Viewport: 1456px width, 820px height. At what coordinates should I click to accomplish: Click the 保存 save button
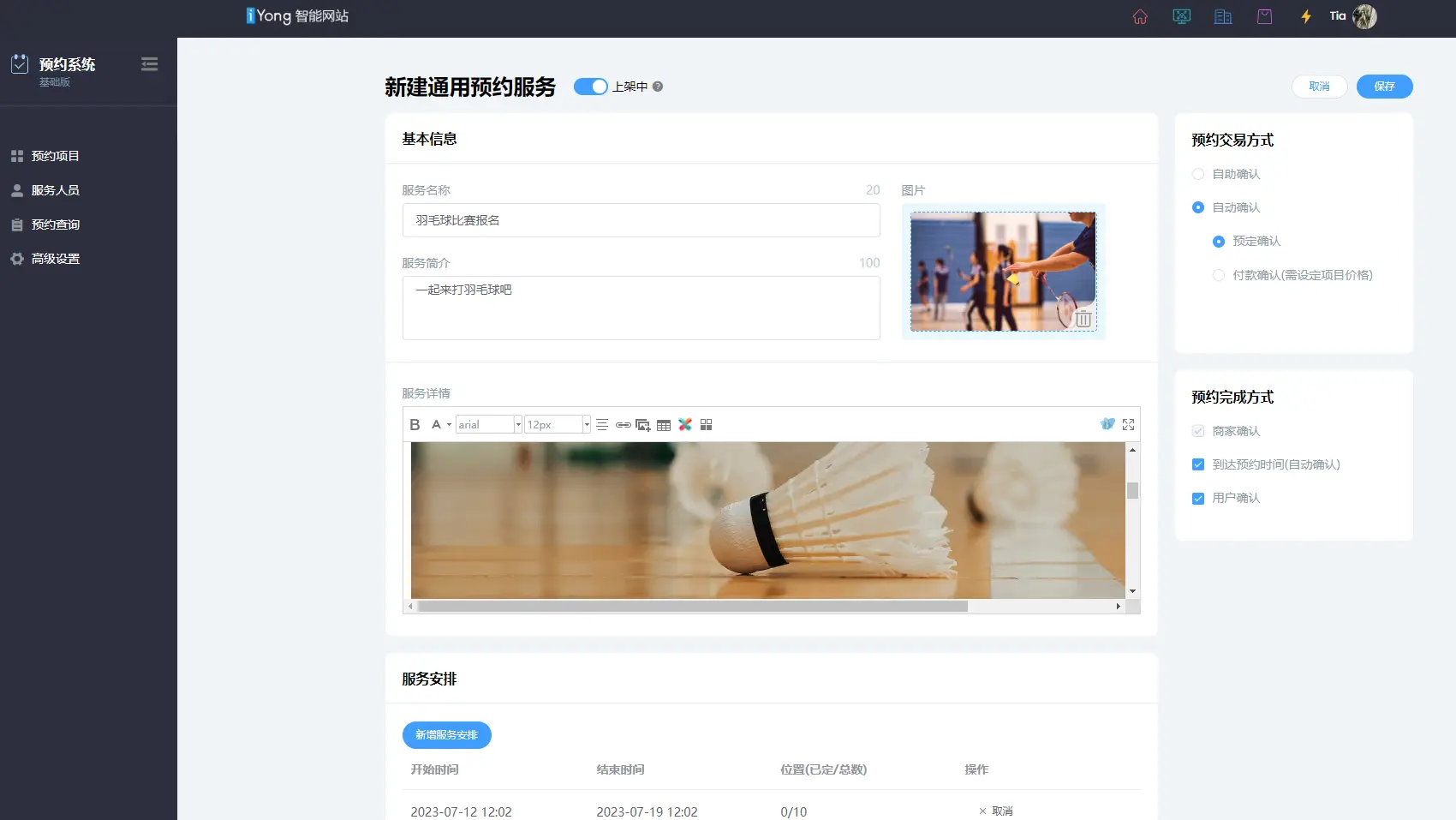[1384, 87]
